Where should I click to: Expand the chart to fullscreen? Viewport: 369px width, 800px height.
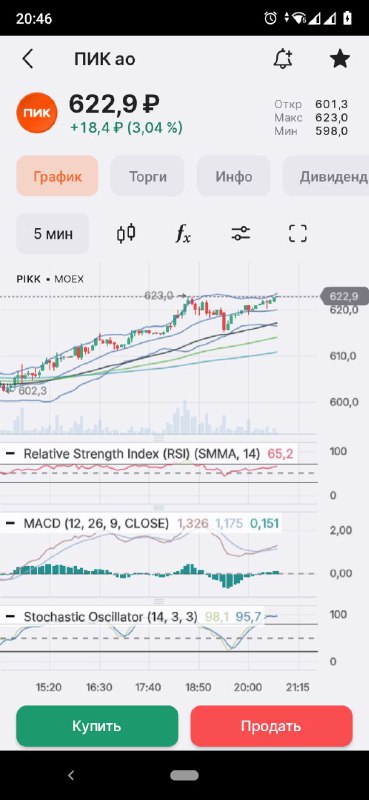(x=298, y=234)
